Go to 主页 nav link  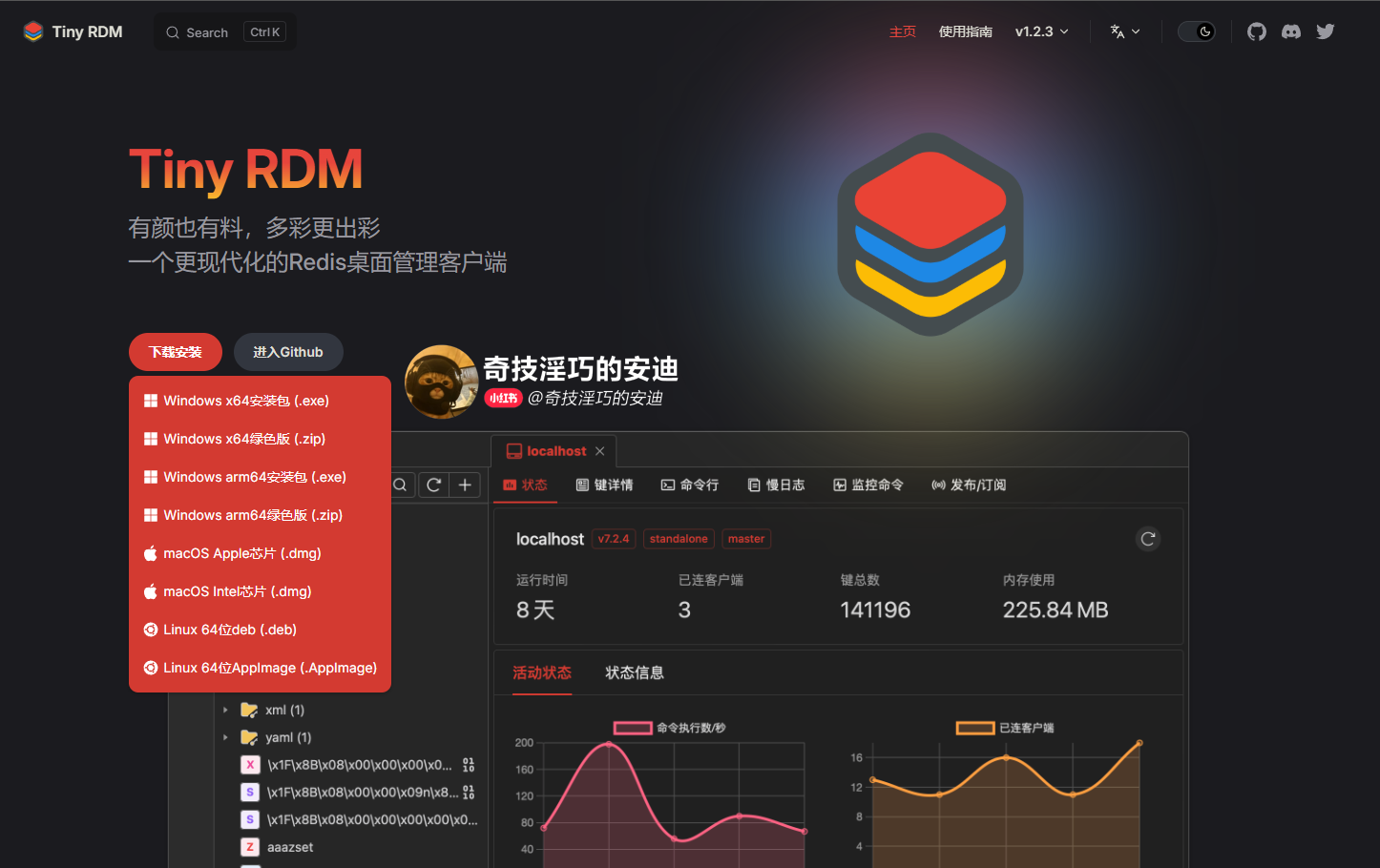coord(902,31)
